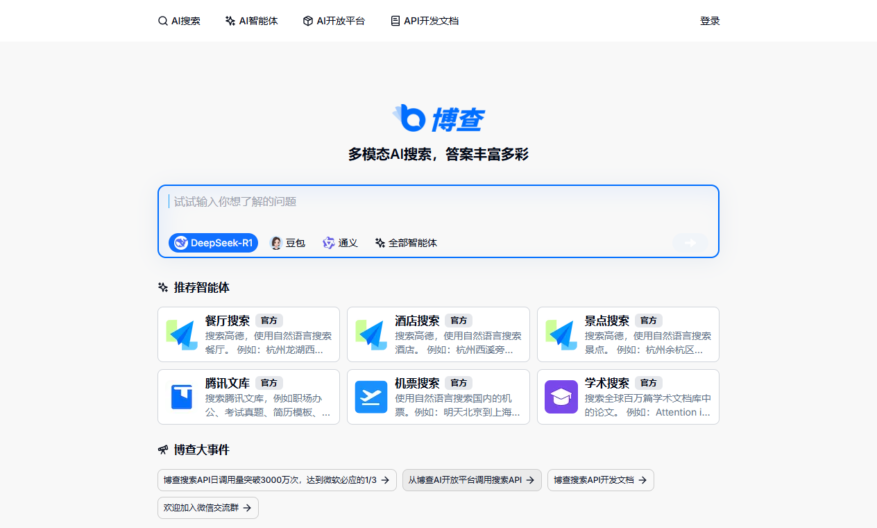Click the 餐厅搜索 paper plane icon

tap(182, 334)
